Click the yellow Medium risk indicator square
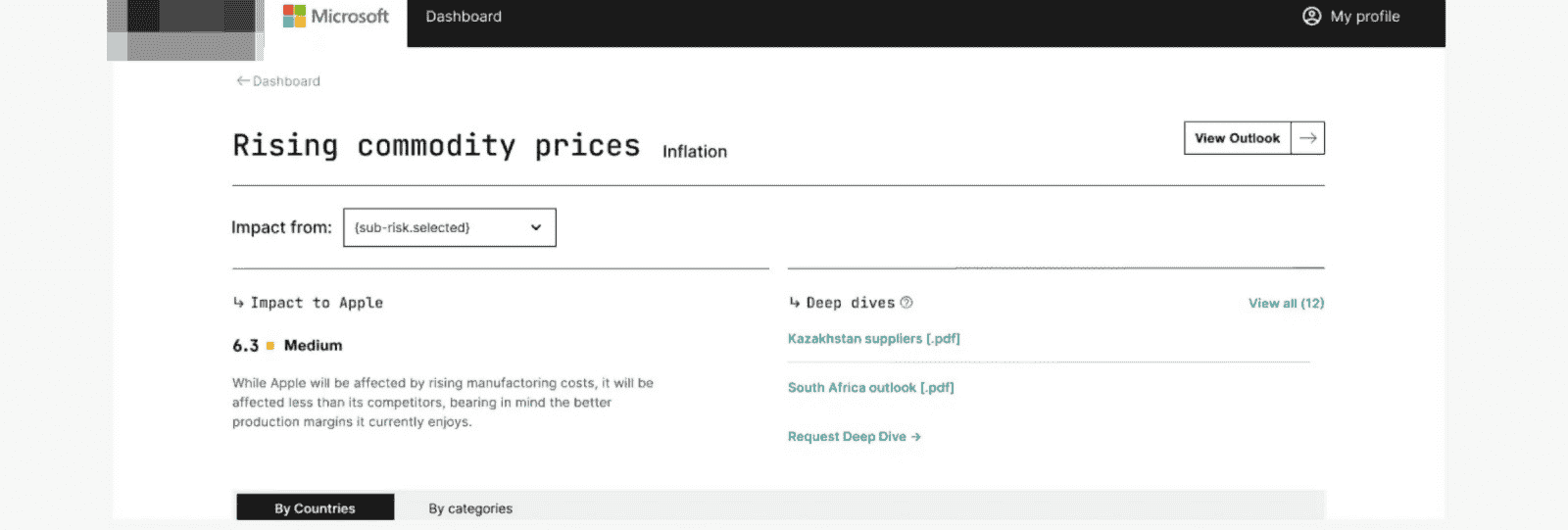The image size is (1568, 530). click(270, 346)
